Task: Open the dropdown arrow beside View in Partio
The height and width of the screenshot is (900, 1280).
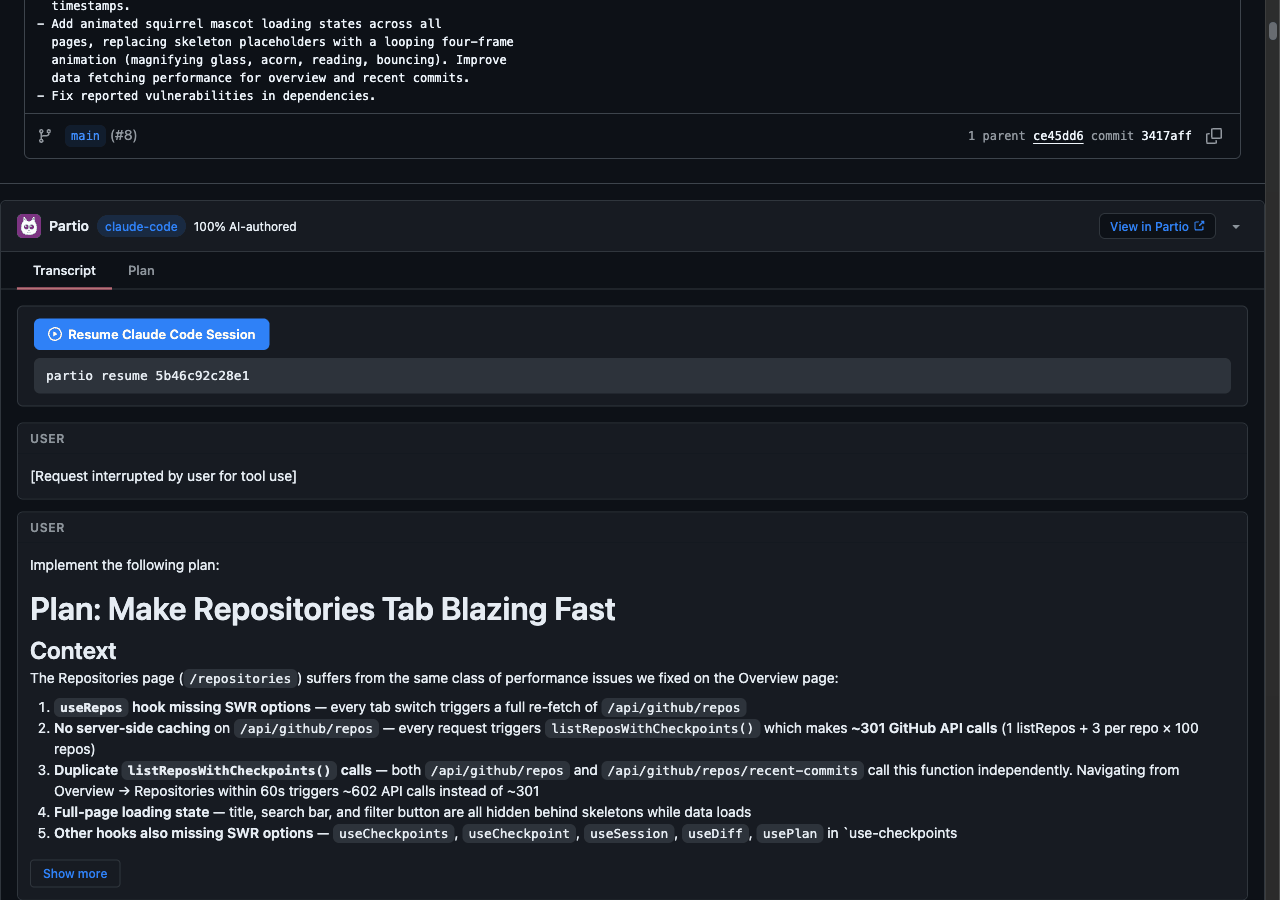Action: [x=1236, y=226]
